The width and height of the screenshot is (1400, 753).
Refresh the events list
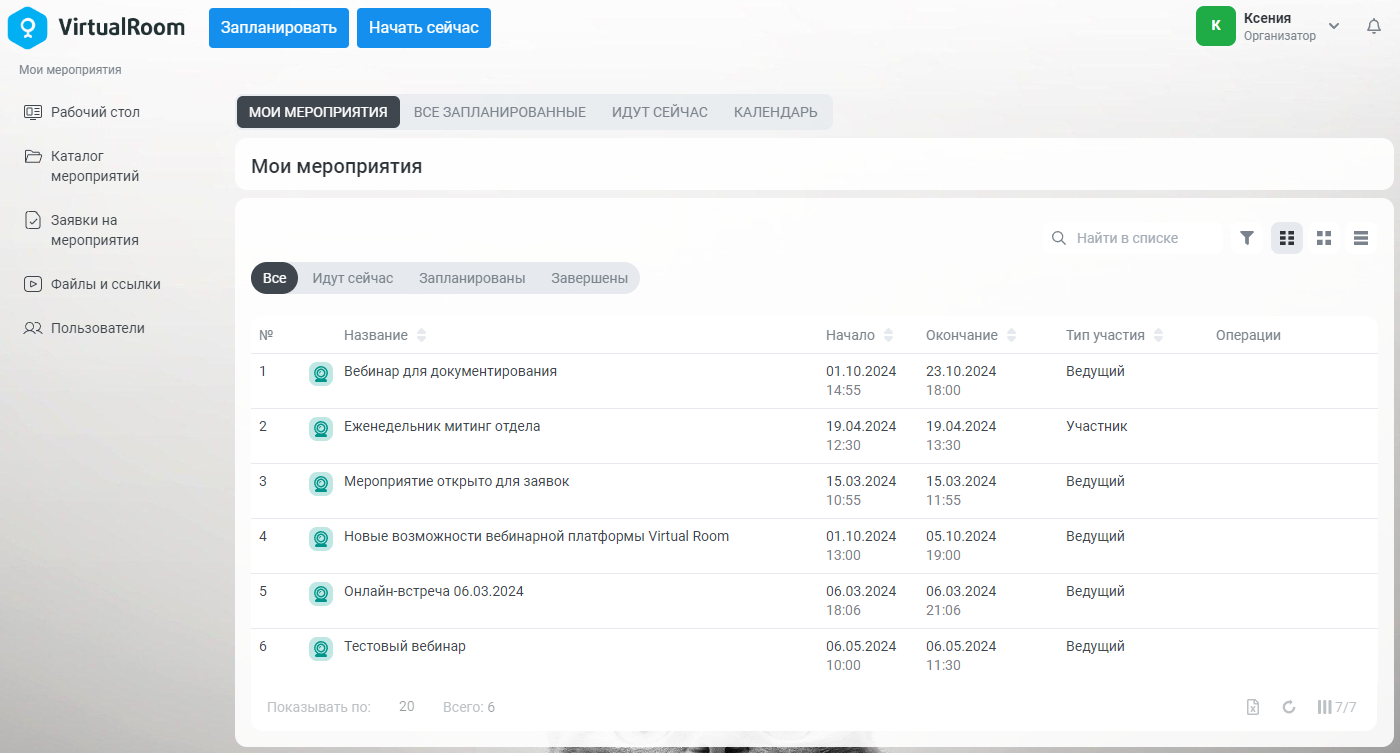click(x=1289, y=707)
